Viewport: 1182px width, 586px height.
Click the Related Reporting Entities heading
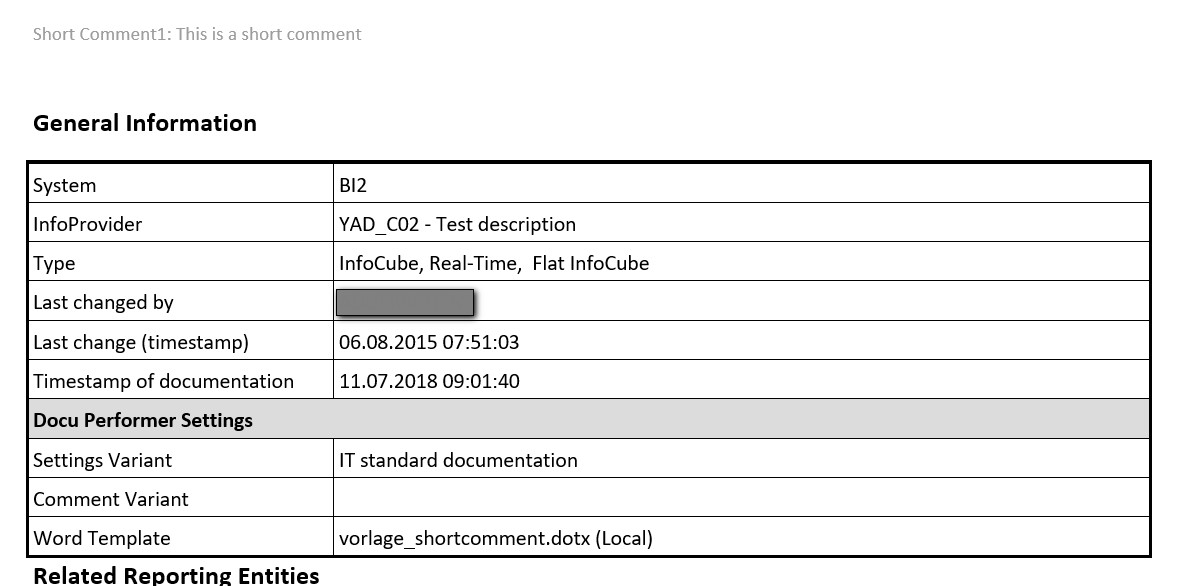176,575
